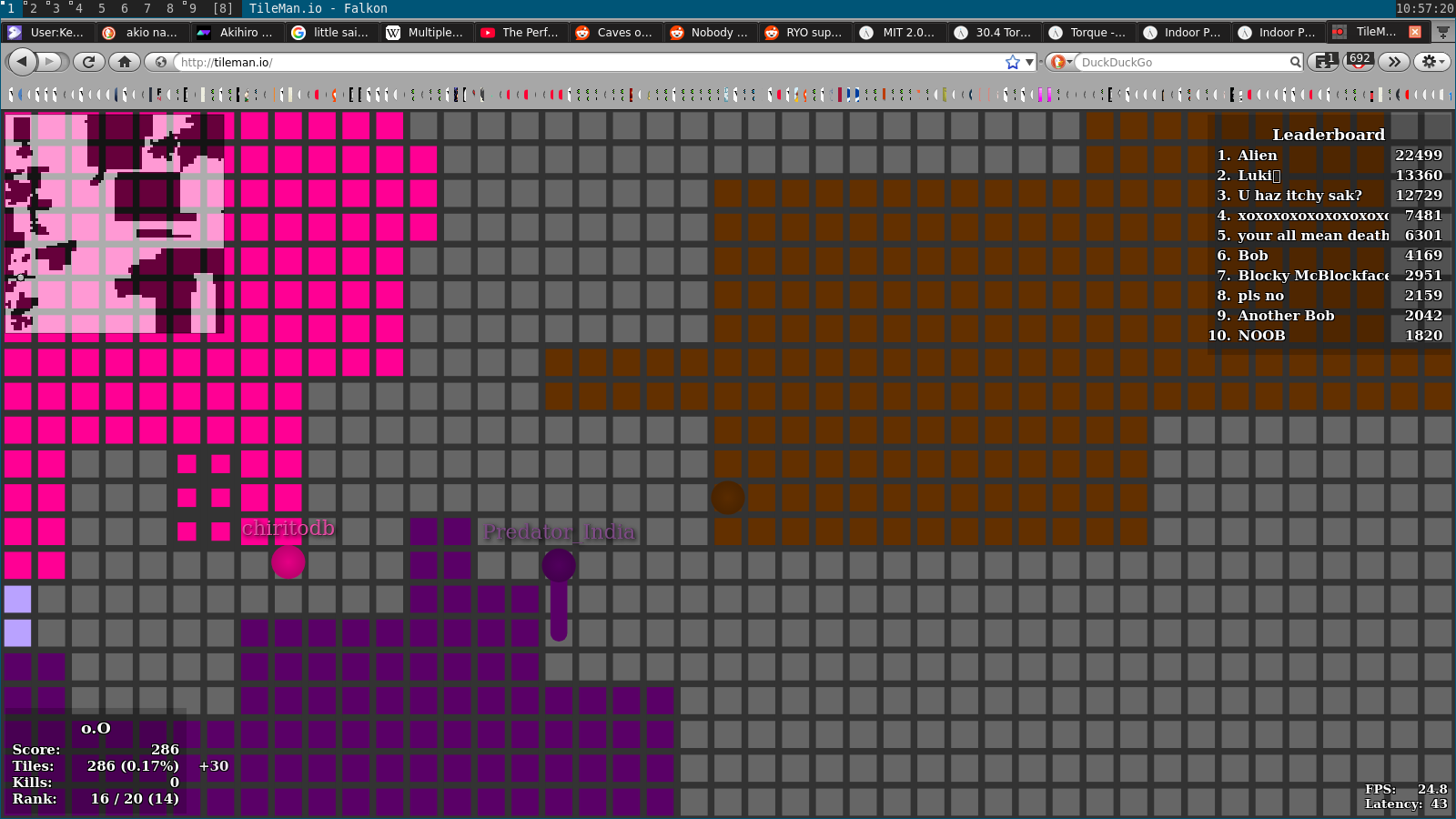Click the purple Predator_India player circle
This screenshot has height=819, width=1456.
pos(559,565)
